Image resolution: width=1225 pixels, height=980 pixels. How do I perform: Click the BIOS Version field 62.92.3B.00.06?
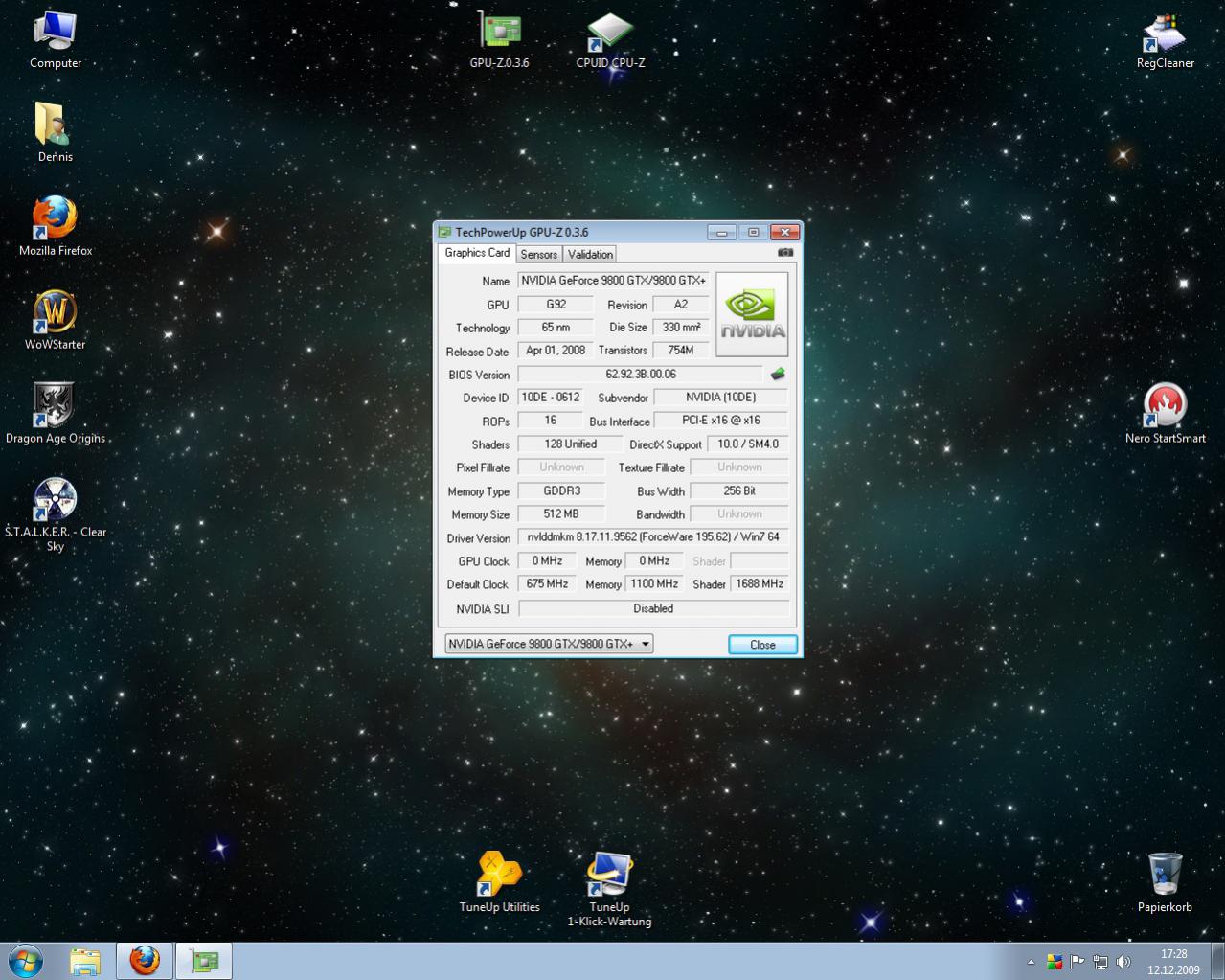[641, 375]
